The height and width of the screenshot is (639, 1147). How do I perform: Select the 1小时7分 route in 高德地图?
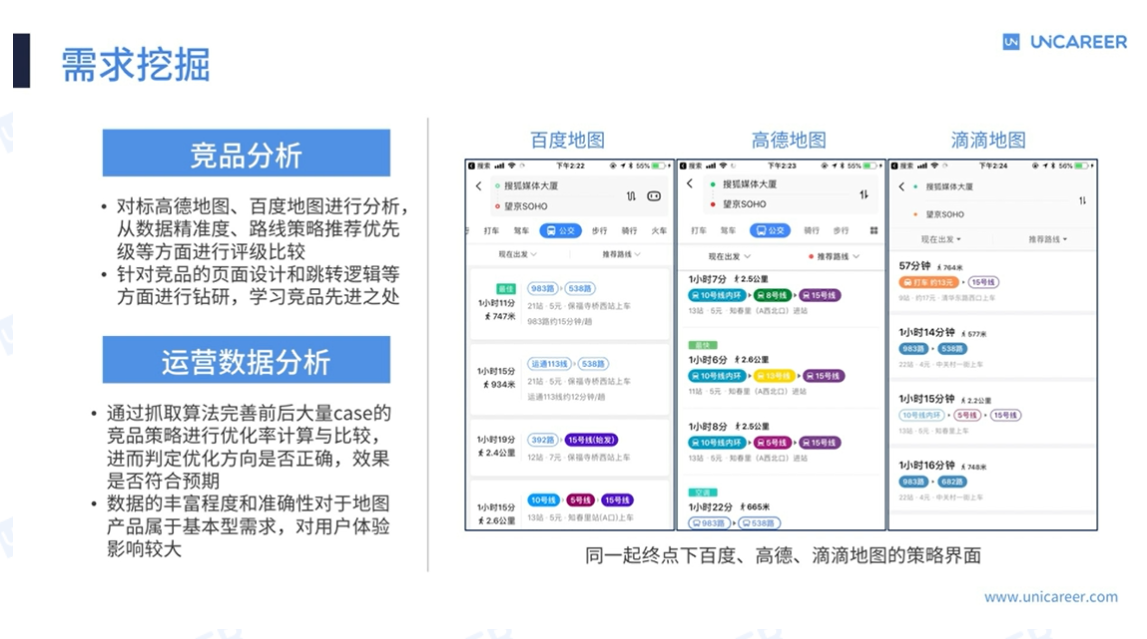tap(781, 297)
